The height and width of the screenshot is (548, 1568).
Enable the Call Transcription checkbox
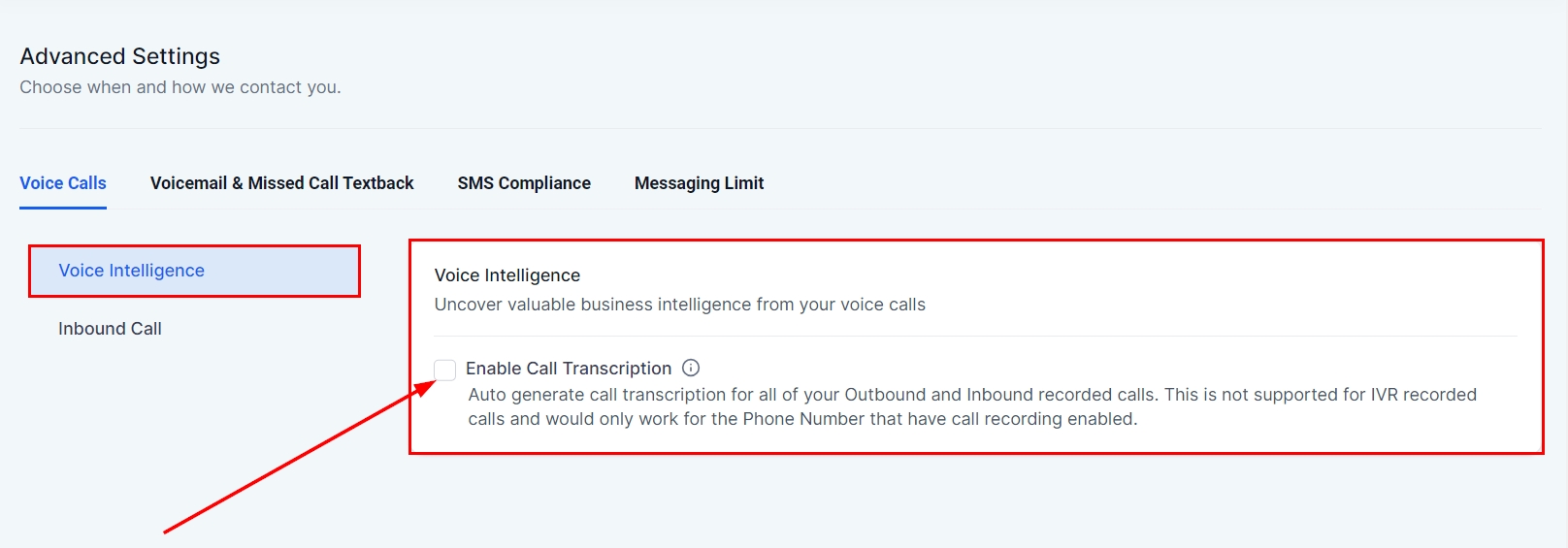(445, 370)
